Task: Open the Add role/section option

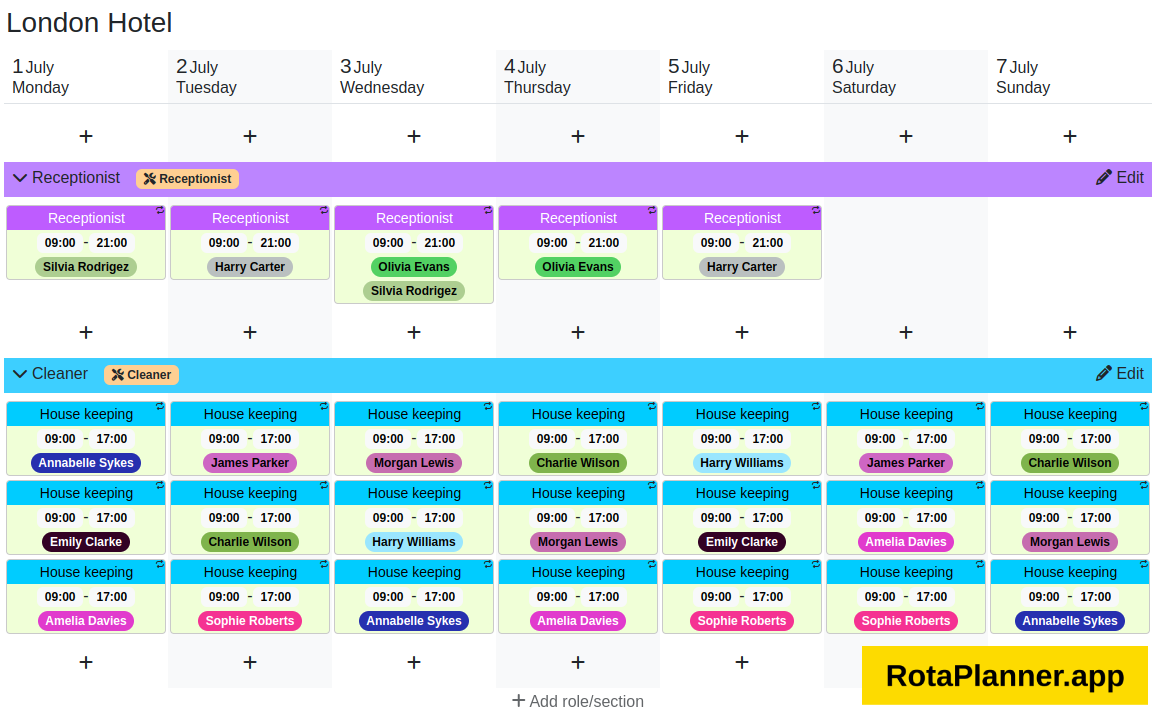Action: click(578, 701)
